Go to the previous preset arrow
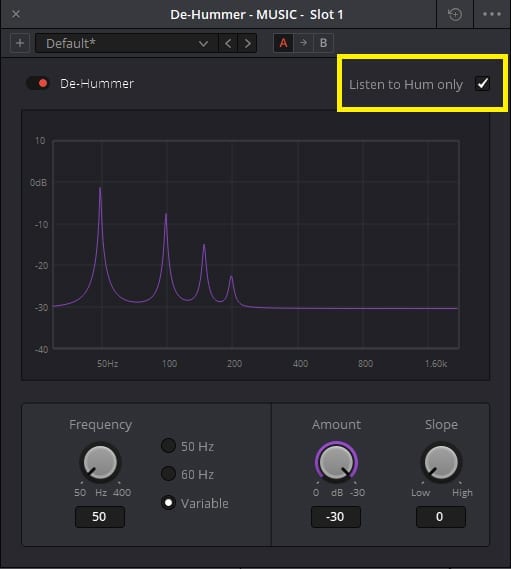511x569 pixels. coord(228,44)
